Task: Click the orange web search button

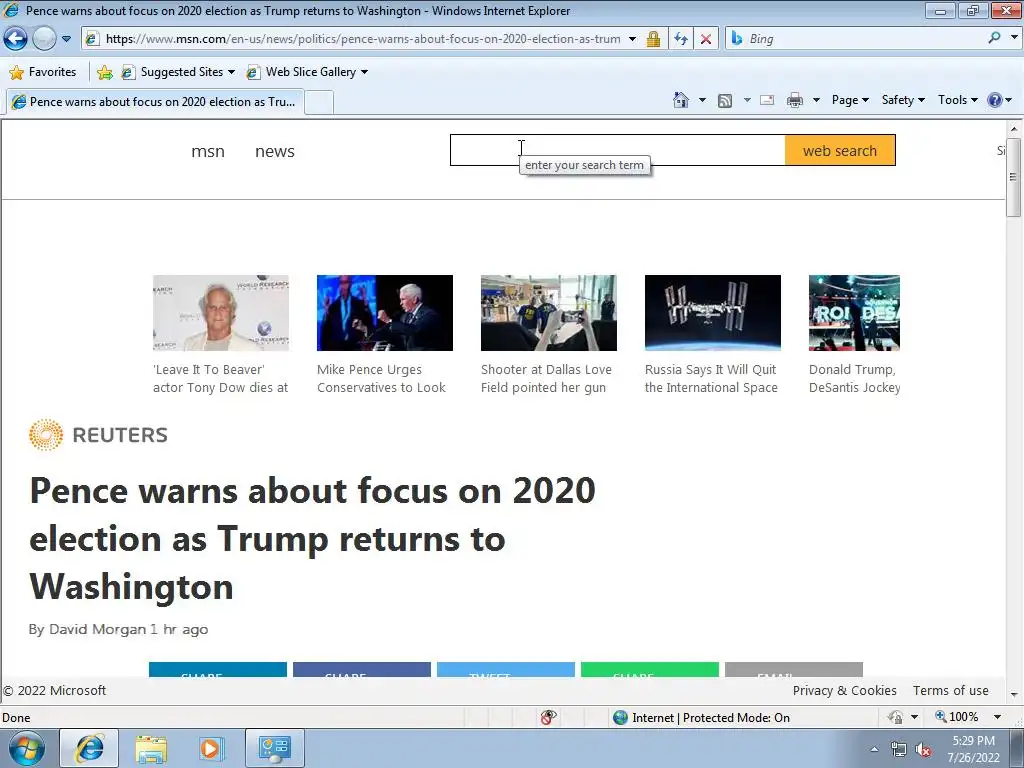Action: 840,150
